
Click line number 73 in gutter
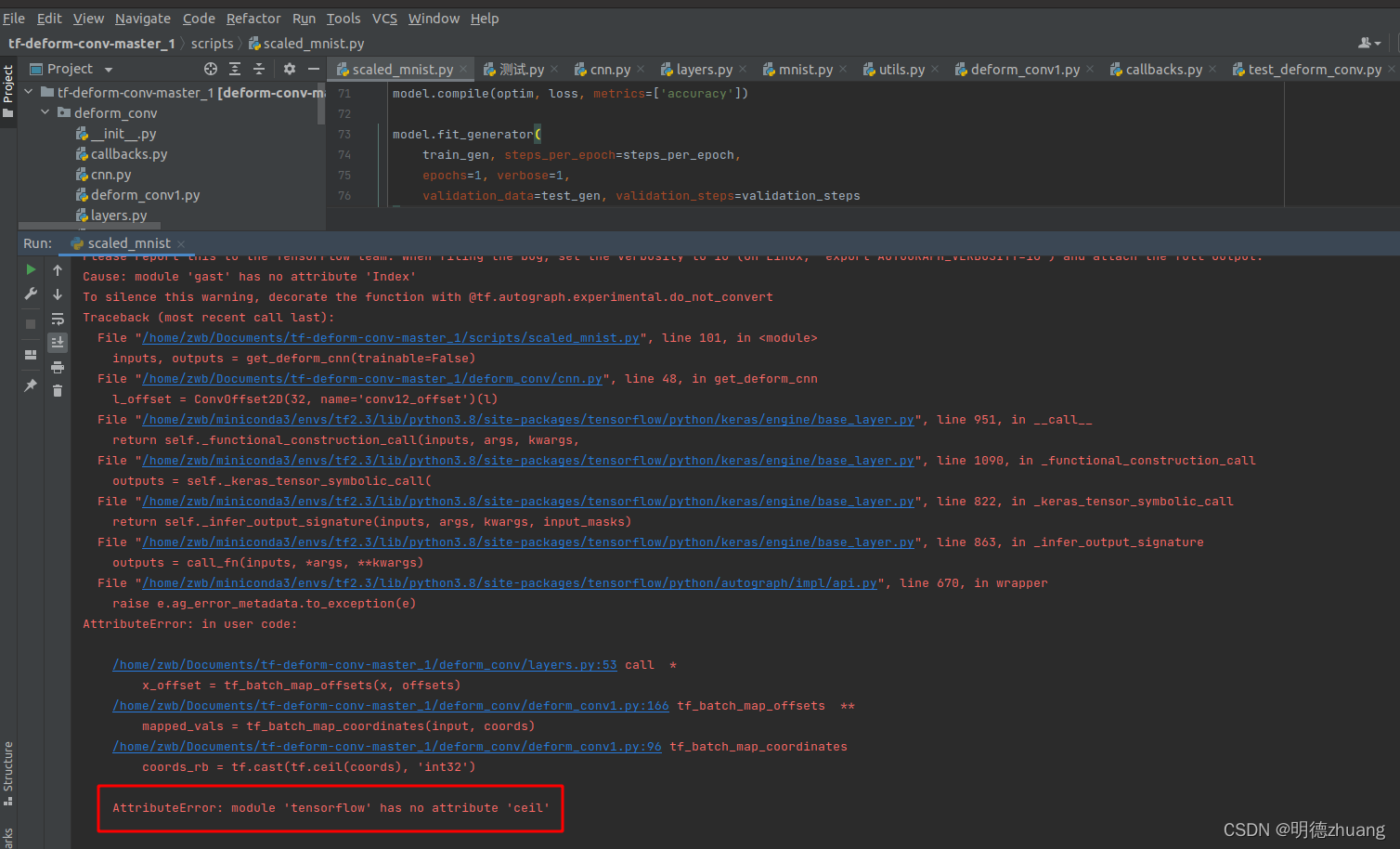[x=344, y=135]
